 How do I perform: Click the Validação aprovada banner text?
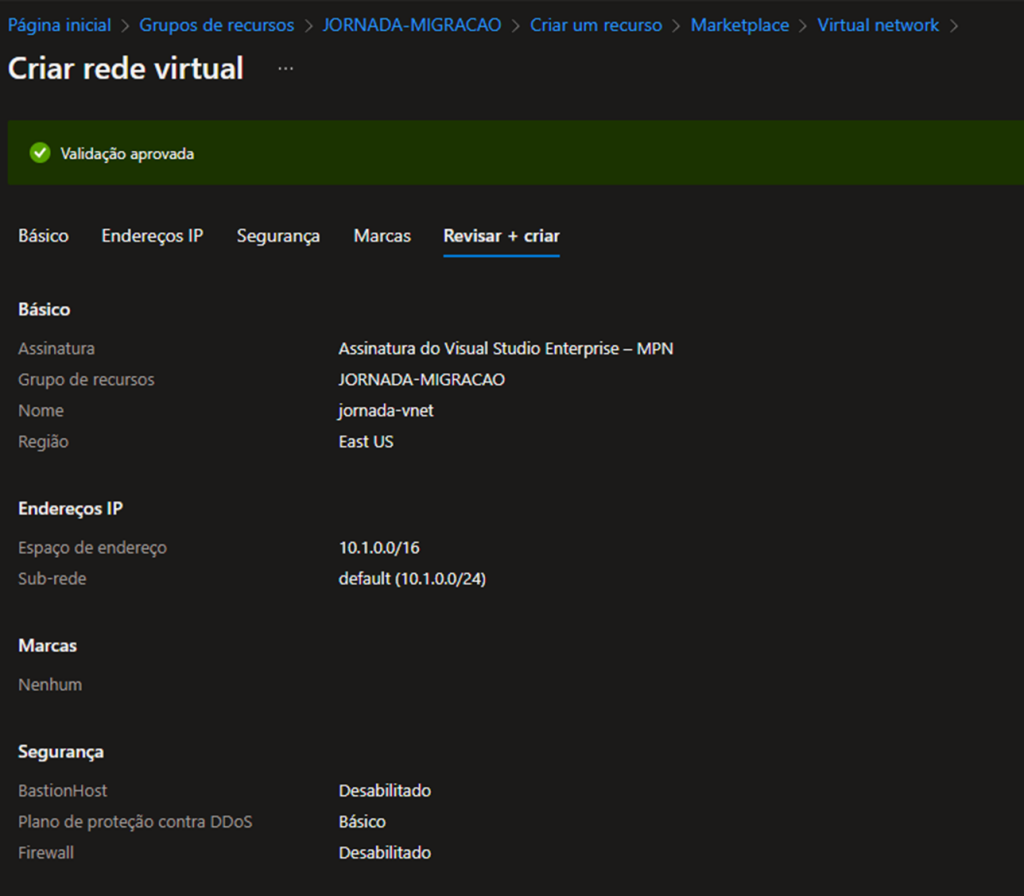pyautogui.click(x=127, y=154)
